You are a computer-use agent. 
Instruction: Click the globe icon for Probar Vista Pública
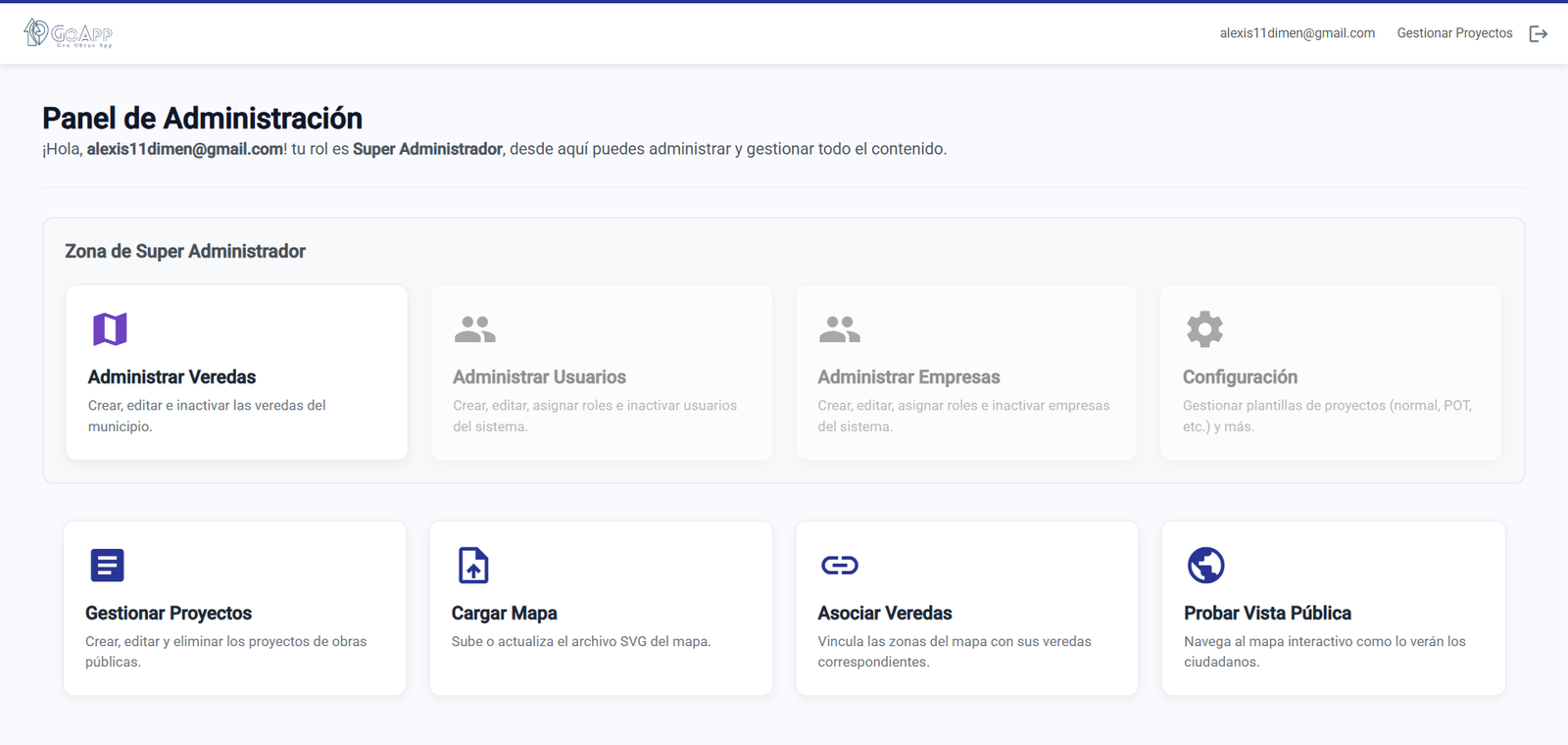pyautogui.click(x=1205, y=566)
